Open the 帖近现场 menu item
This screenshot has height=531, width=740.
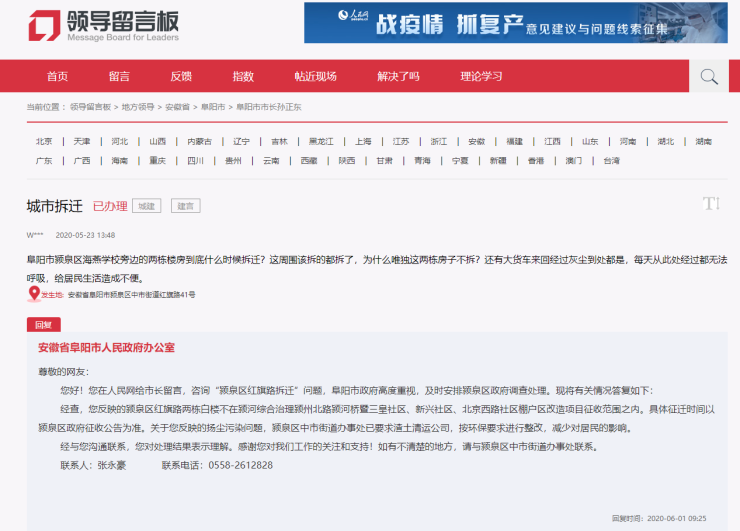[x=315, y=76]
